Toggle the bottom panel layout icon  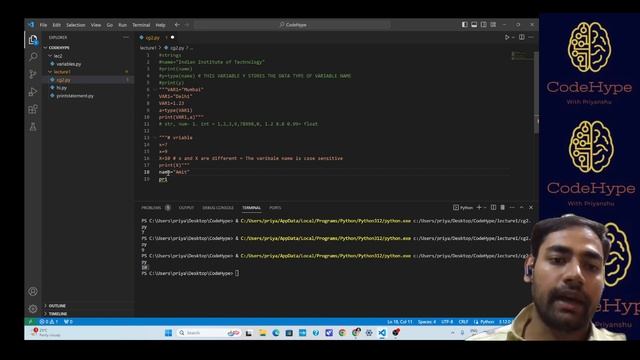click(x=474, y=24)
